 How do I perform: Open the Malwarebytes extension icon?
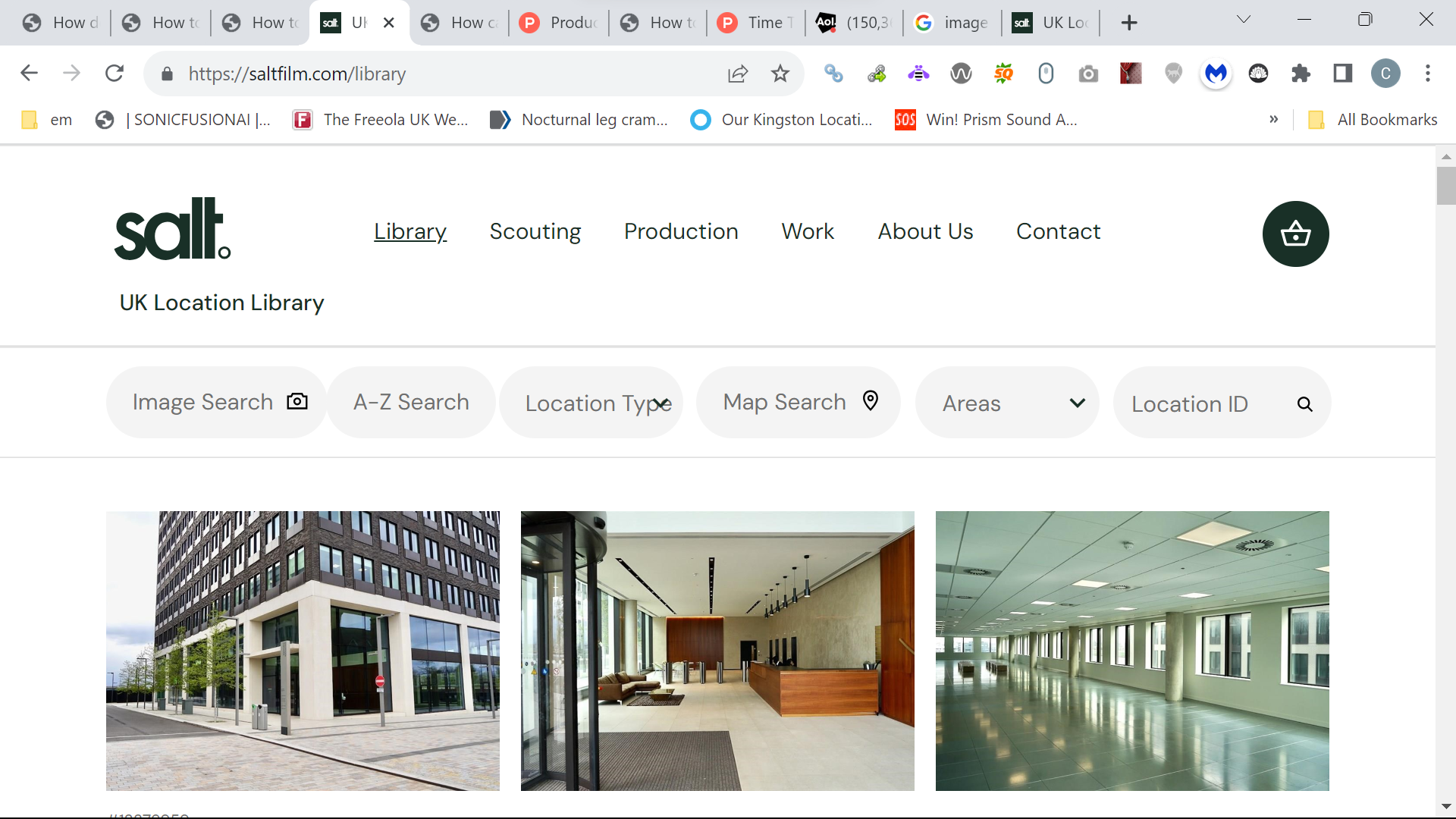tap(1215, 74)
